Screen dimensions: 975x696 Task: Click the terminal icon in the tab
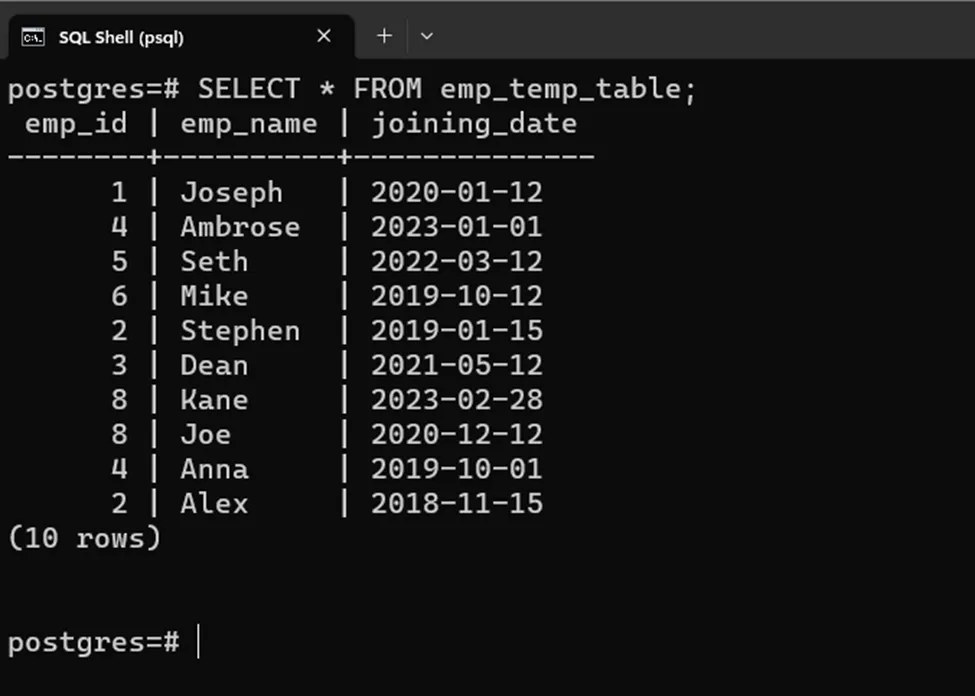[33, 37]
